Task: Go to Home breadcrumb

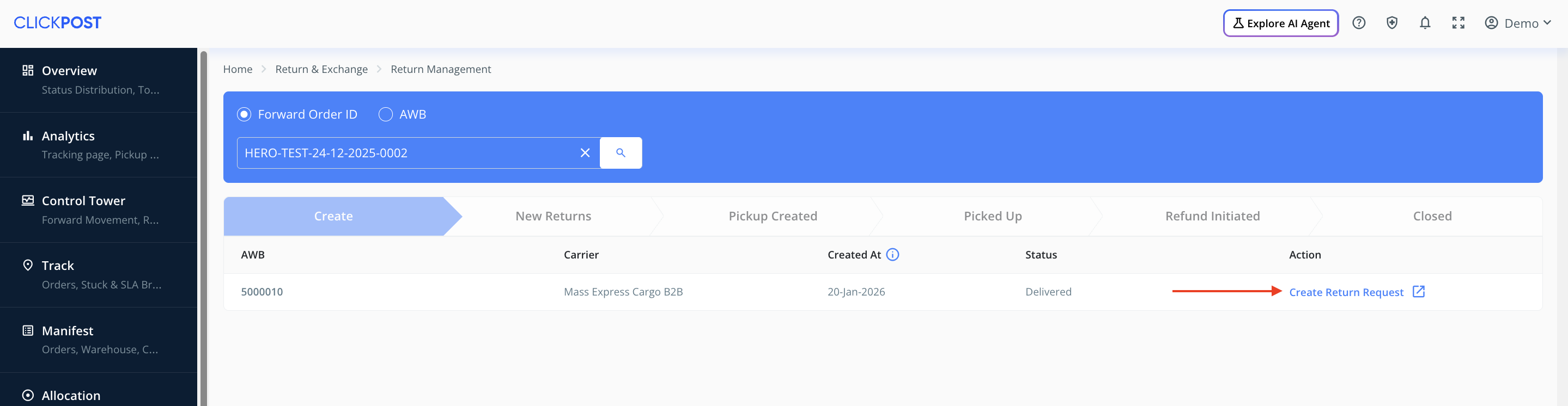Action: (x=238, y=69)
